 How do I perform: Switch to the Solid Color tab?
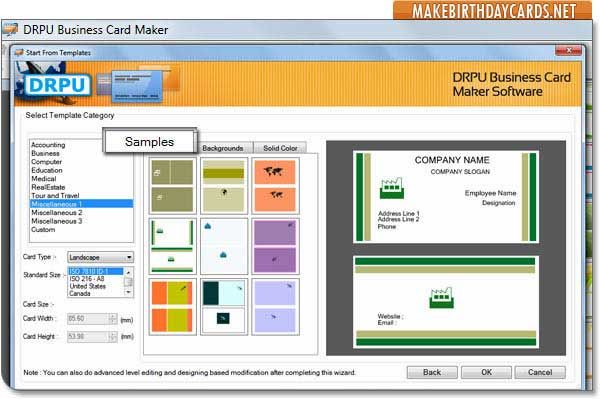click(280, 148)
